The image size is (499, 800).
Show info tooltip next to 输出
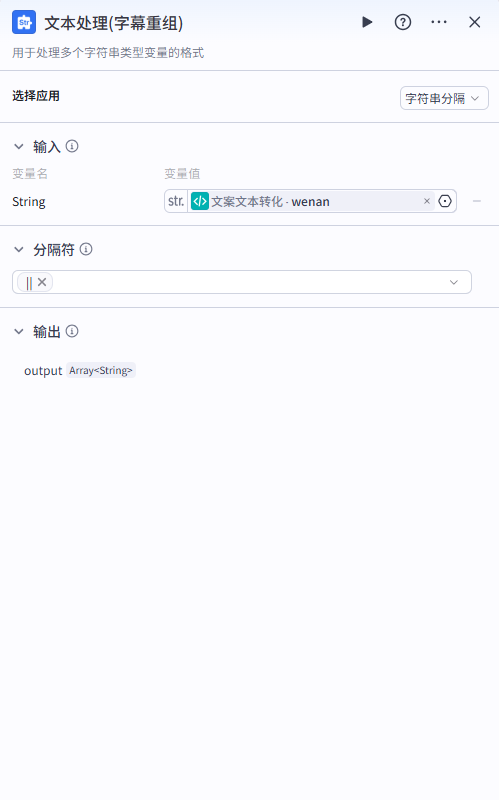[72, 331]
